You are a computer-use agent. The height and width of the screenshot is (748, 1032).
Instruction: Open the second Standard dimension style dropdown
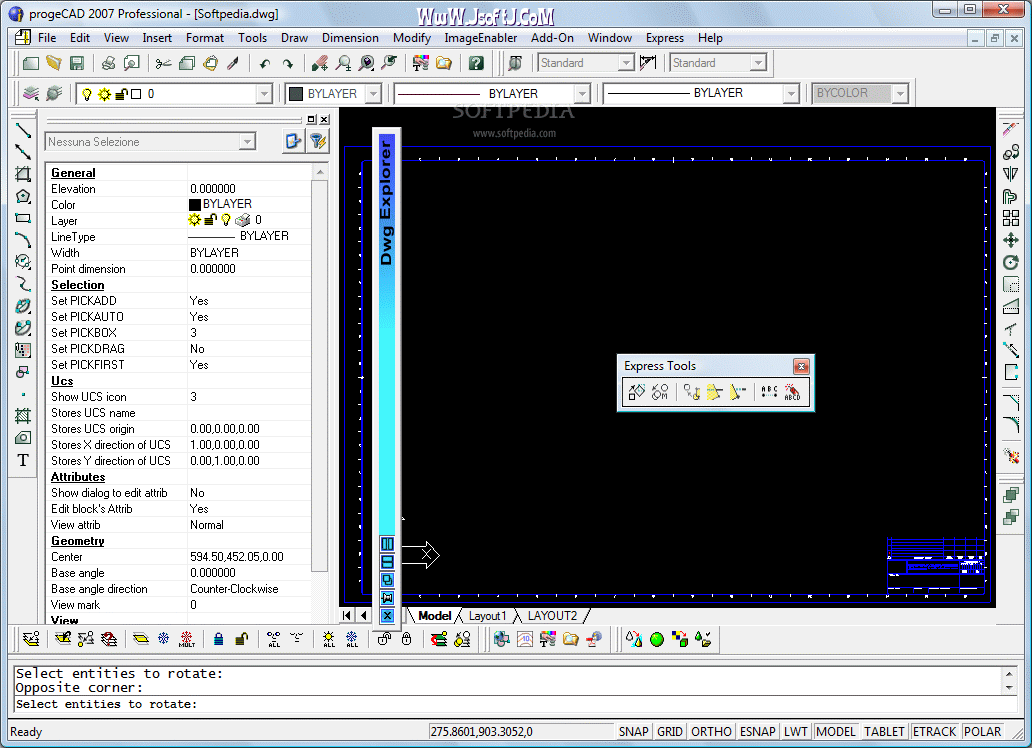[758, 63]
